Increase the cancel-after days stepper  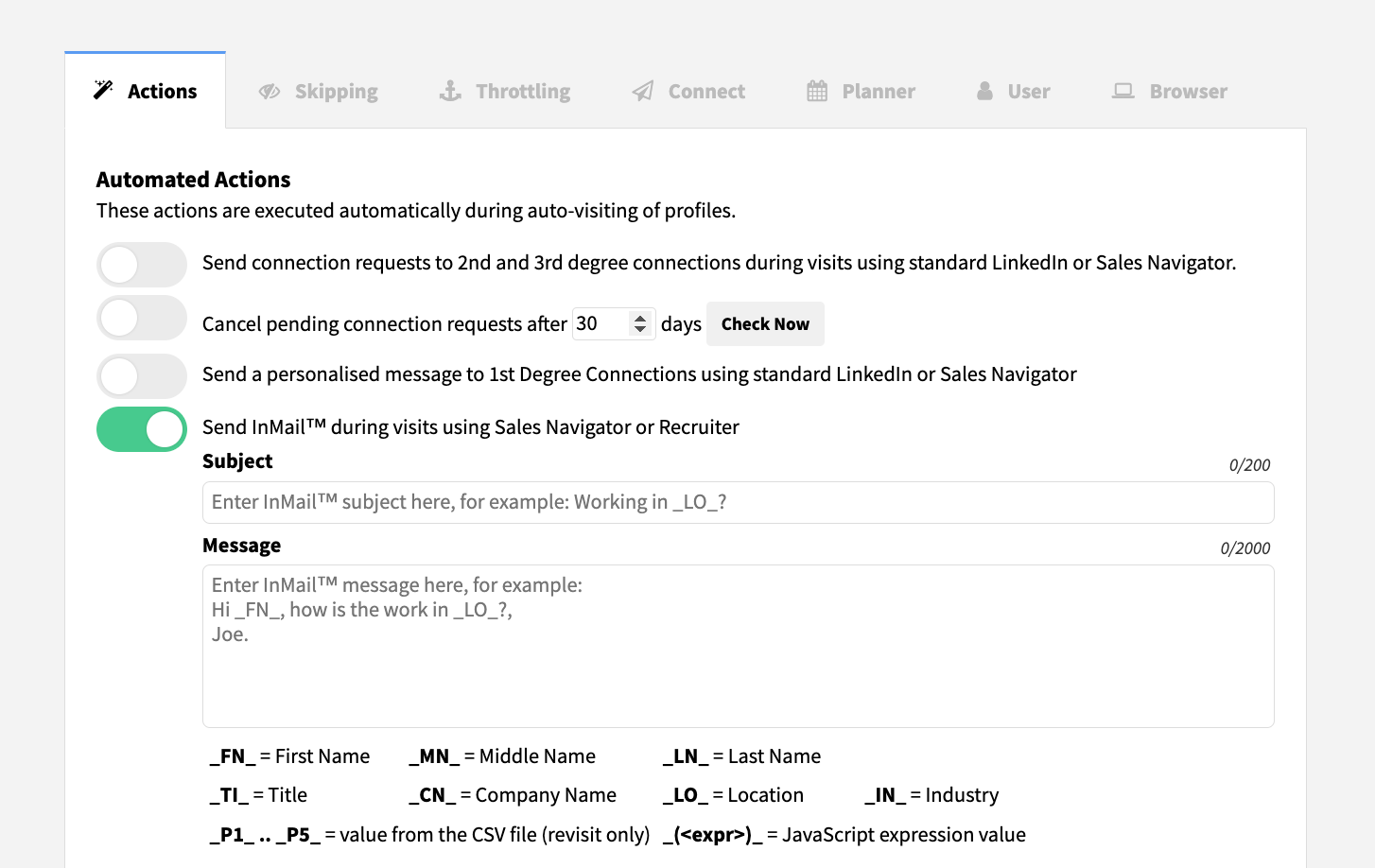click(640, 318)
